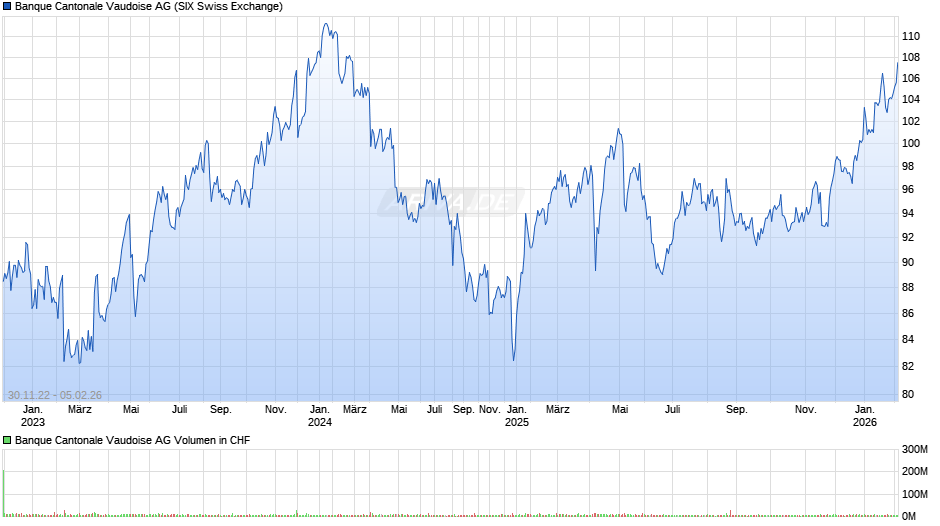
Task: Click the 88 price axis label
Action: 908,288
